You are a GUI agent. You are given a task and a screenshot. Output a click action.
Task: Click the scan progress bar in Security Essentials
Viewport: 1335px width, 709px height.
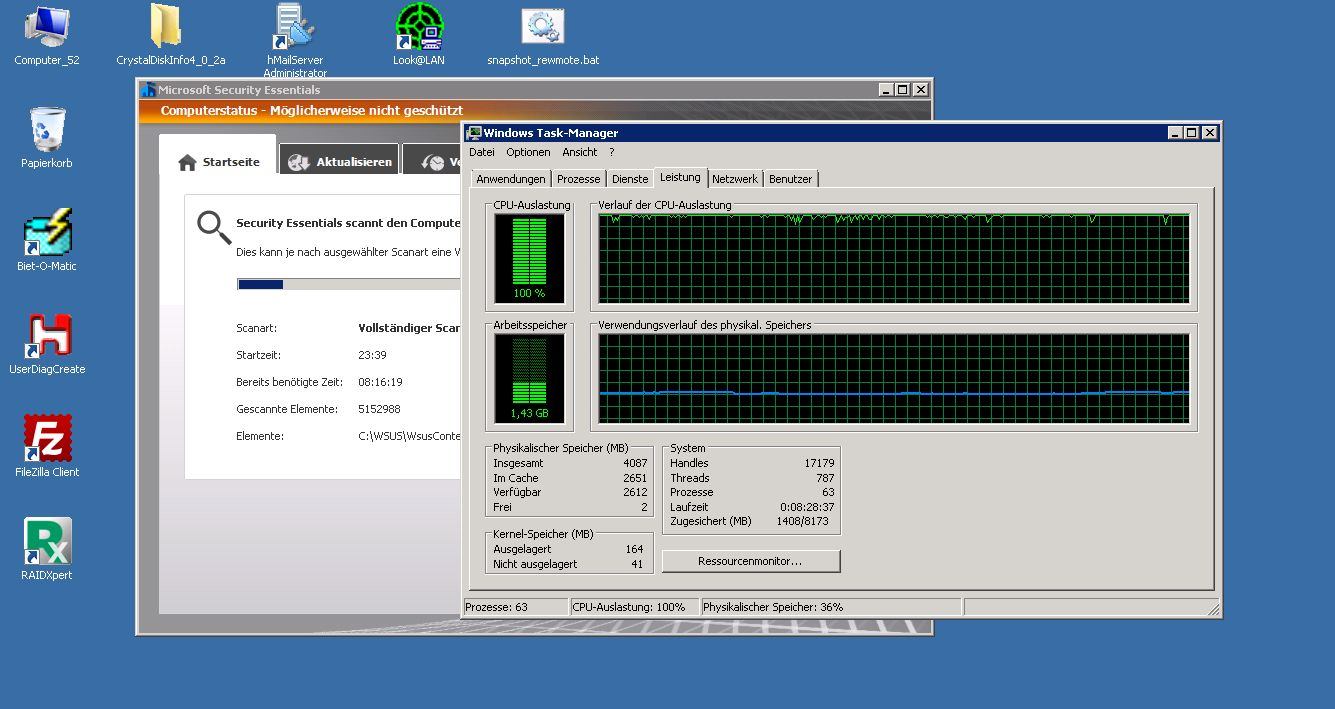(349, 285)
